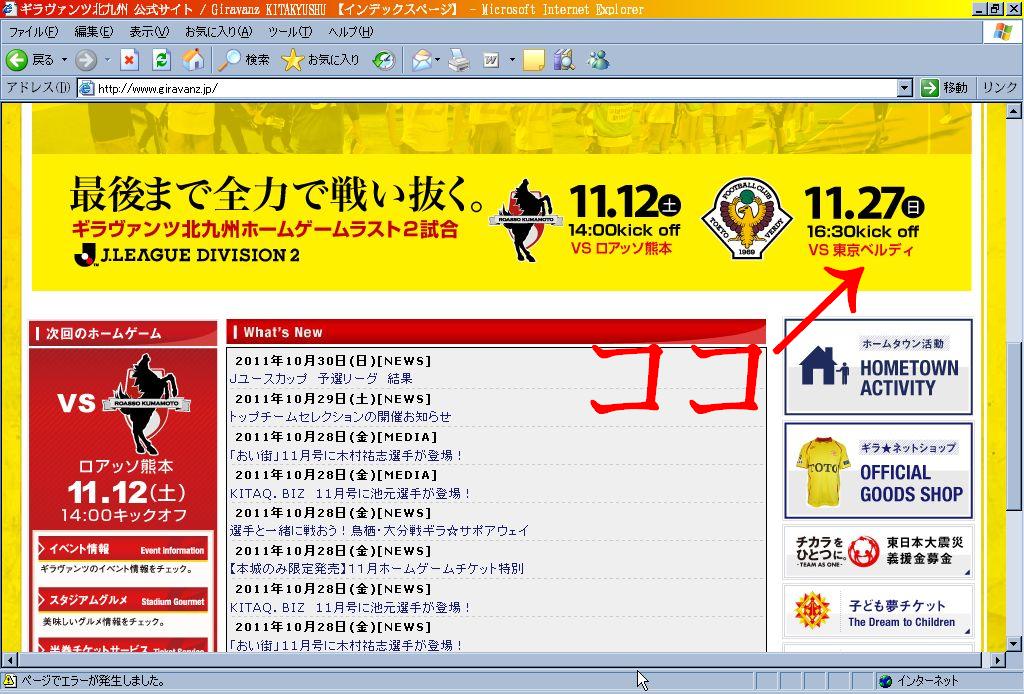Click the Edit with Word icon
Image resolution: width=1024 pixels, height=694 pixels.
[x=491, y=60]
